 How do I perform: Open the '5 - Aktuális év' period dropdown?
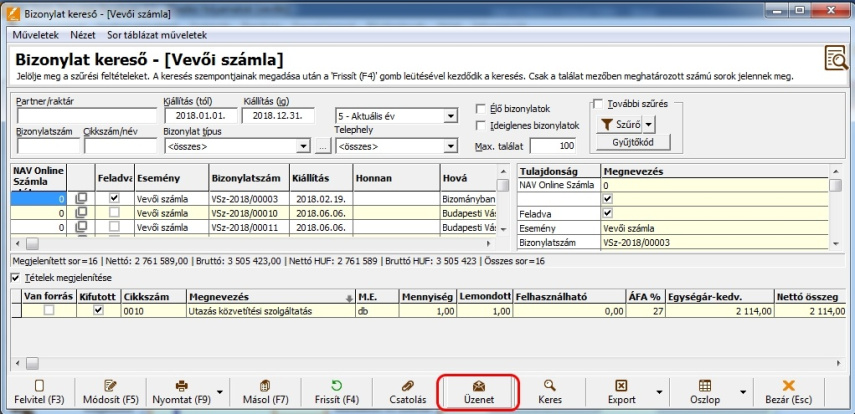451,116
